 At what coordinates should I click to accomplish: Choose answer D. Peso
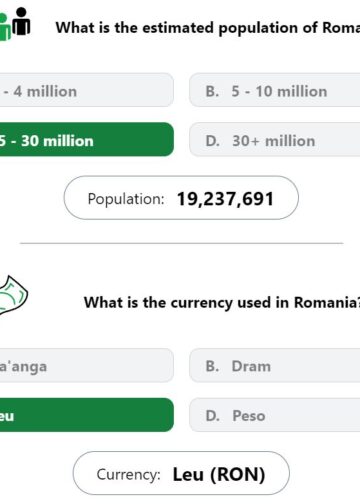pyautogui.click(x=275, y=415)
